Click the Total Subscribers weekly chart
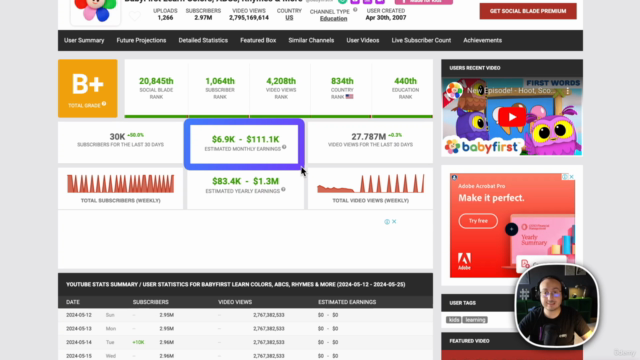The width and height of the screenshot is (640, 360). click(120, 184)
